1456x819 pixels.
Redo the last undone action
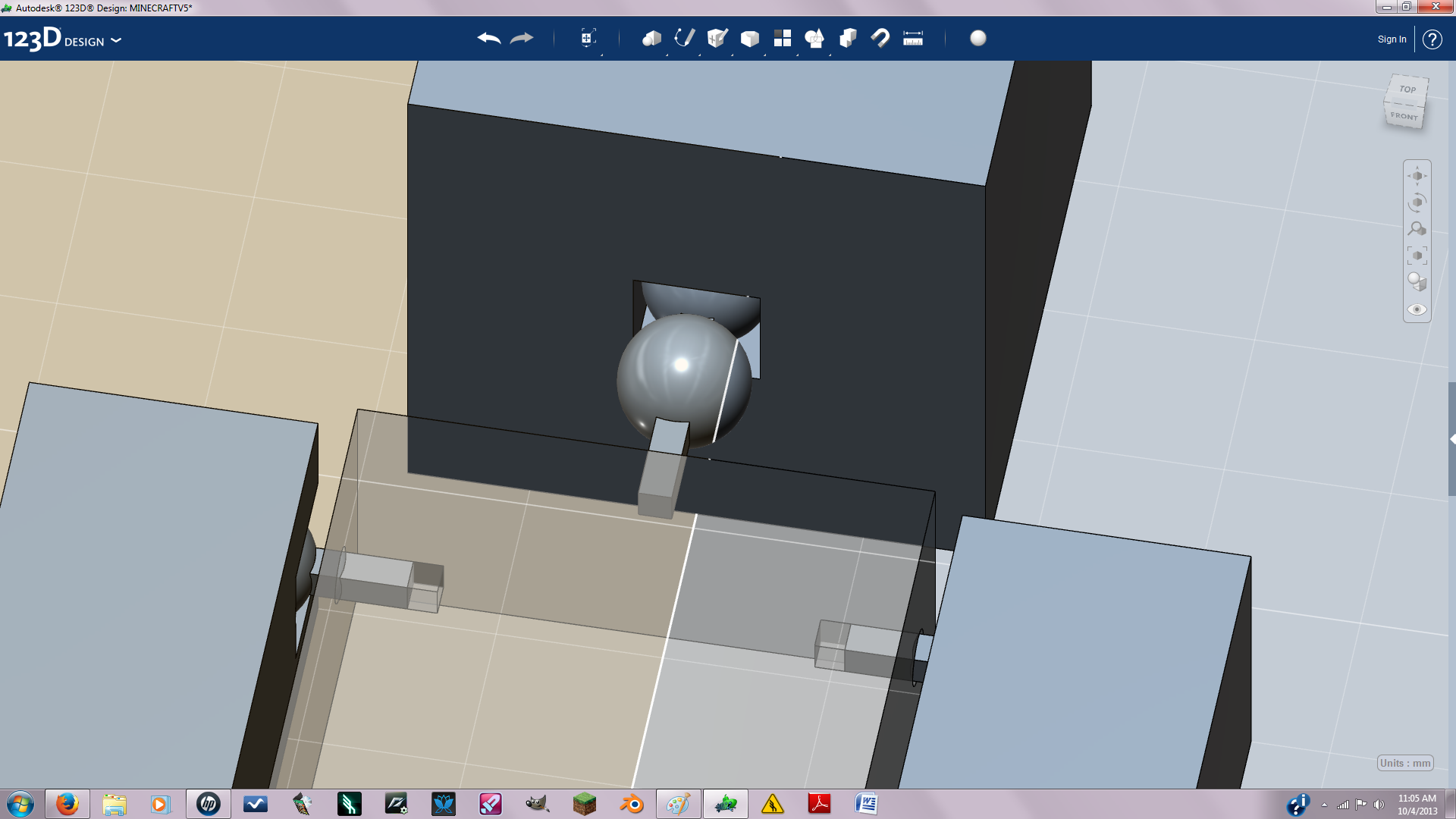tap(522, 38)
